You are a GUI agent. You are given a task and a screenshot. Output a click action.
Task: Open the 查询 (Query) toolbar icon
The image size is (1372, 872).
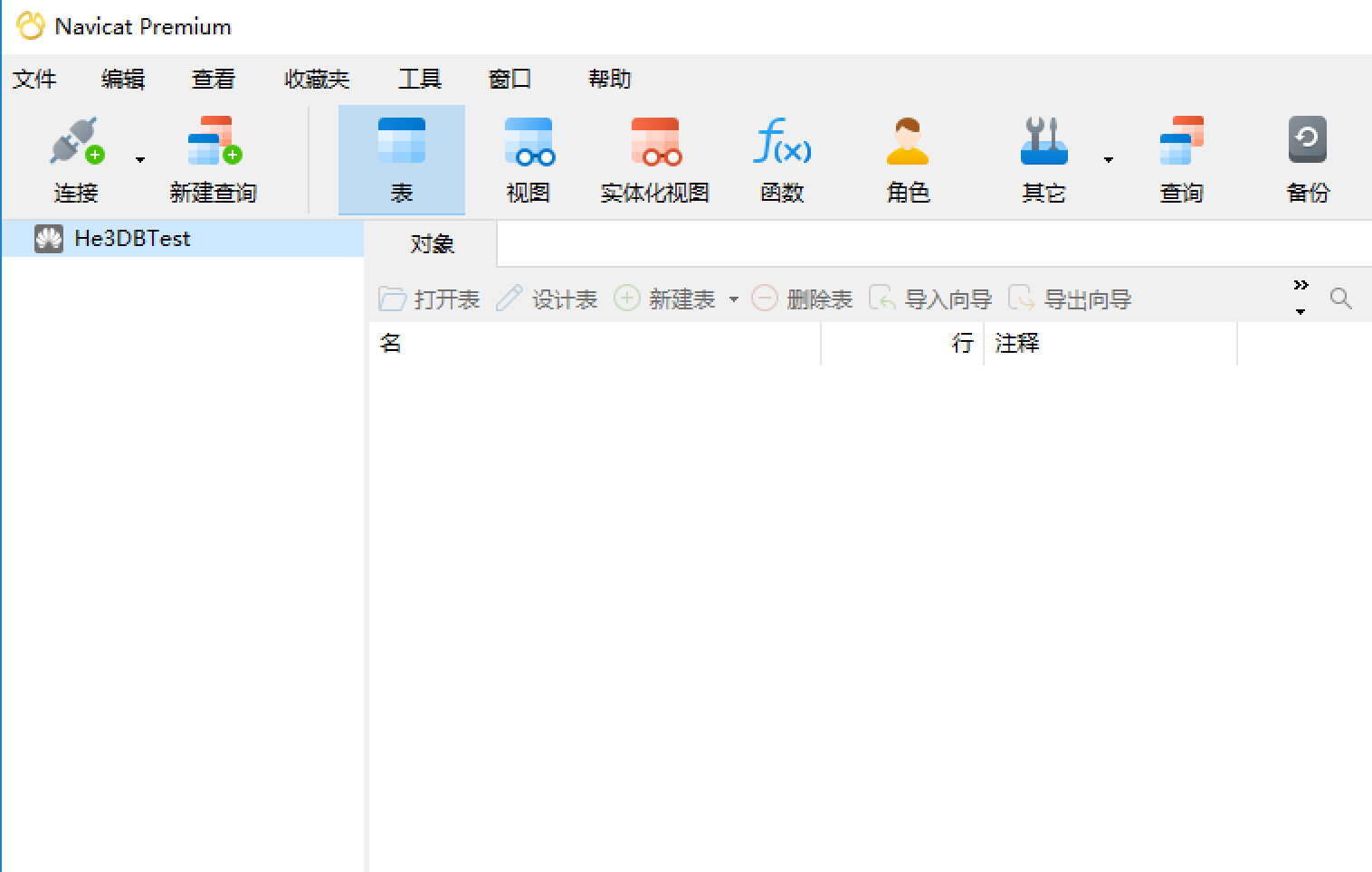pyautogui.click(x=1181, y=141)
